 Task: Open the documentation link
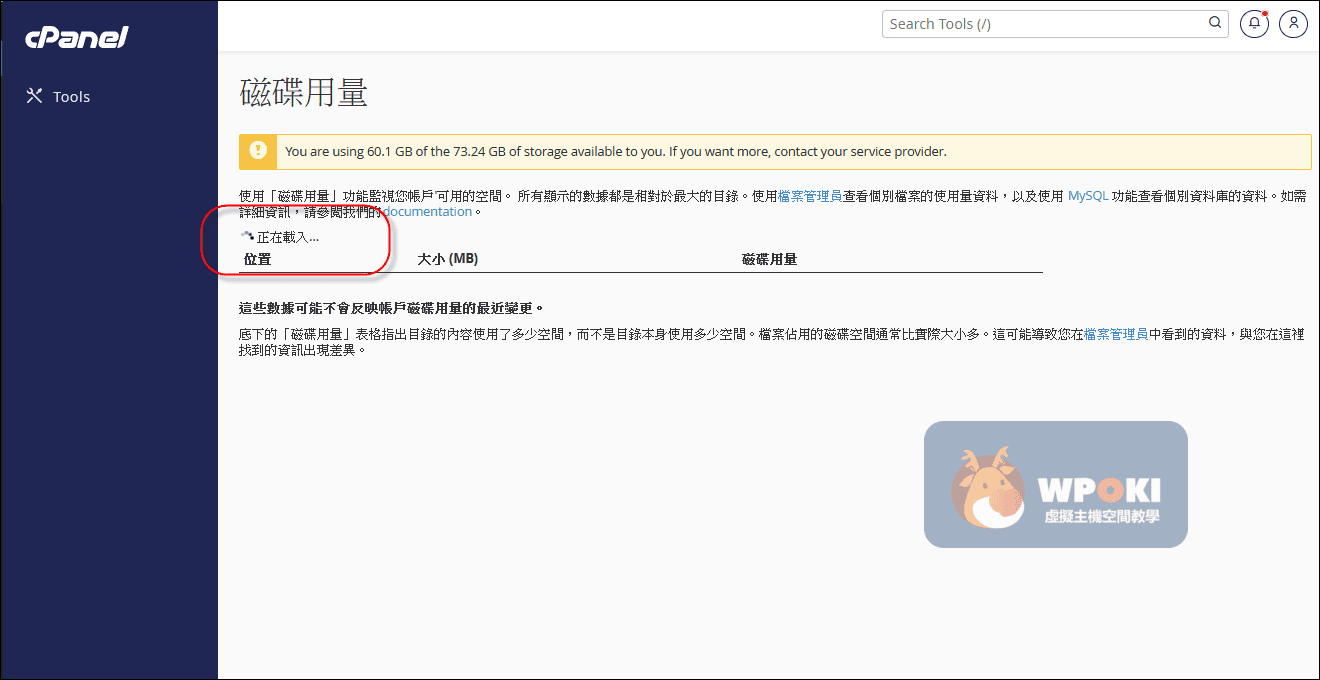pos(428,212)
